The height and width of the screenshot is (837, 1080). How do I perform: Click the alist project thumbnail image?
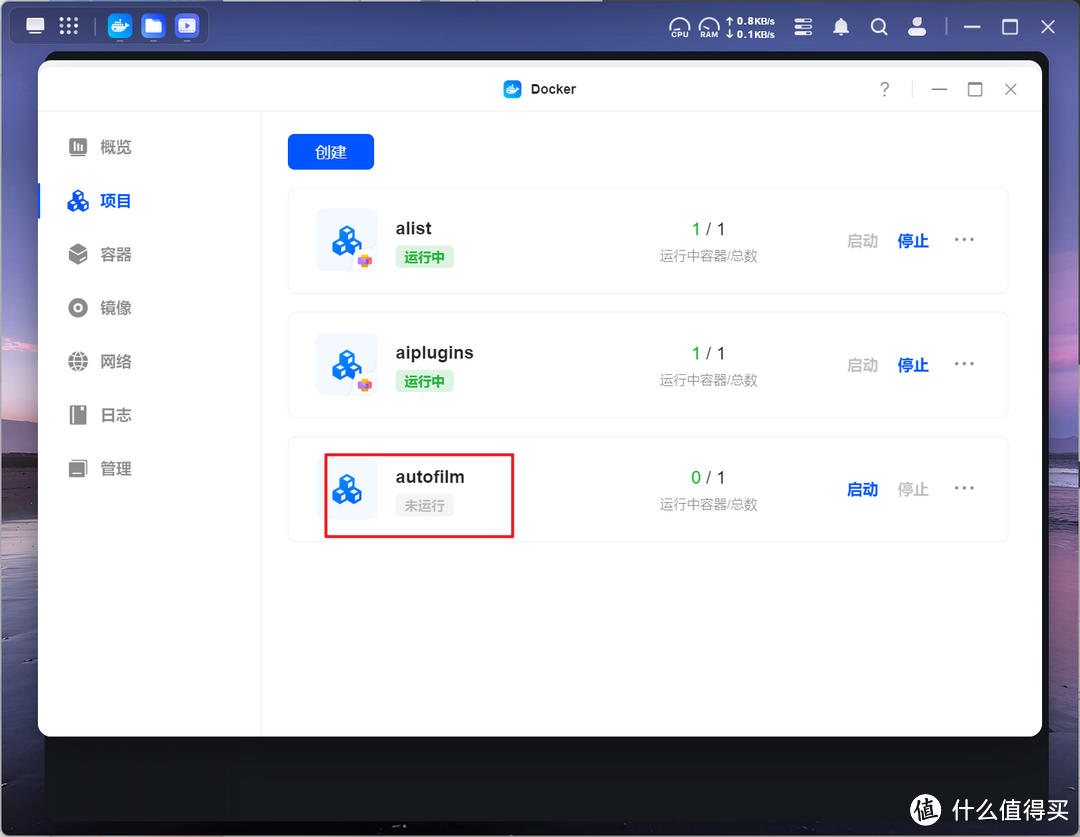point(346,240)
